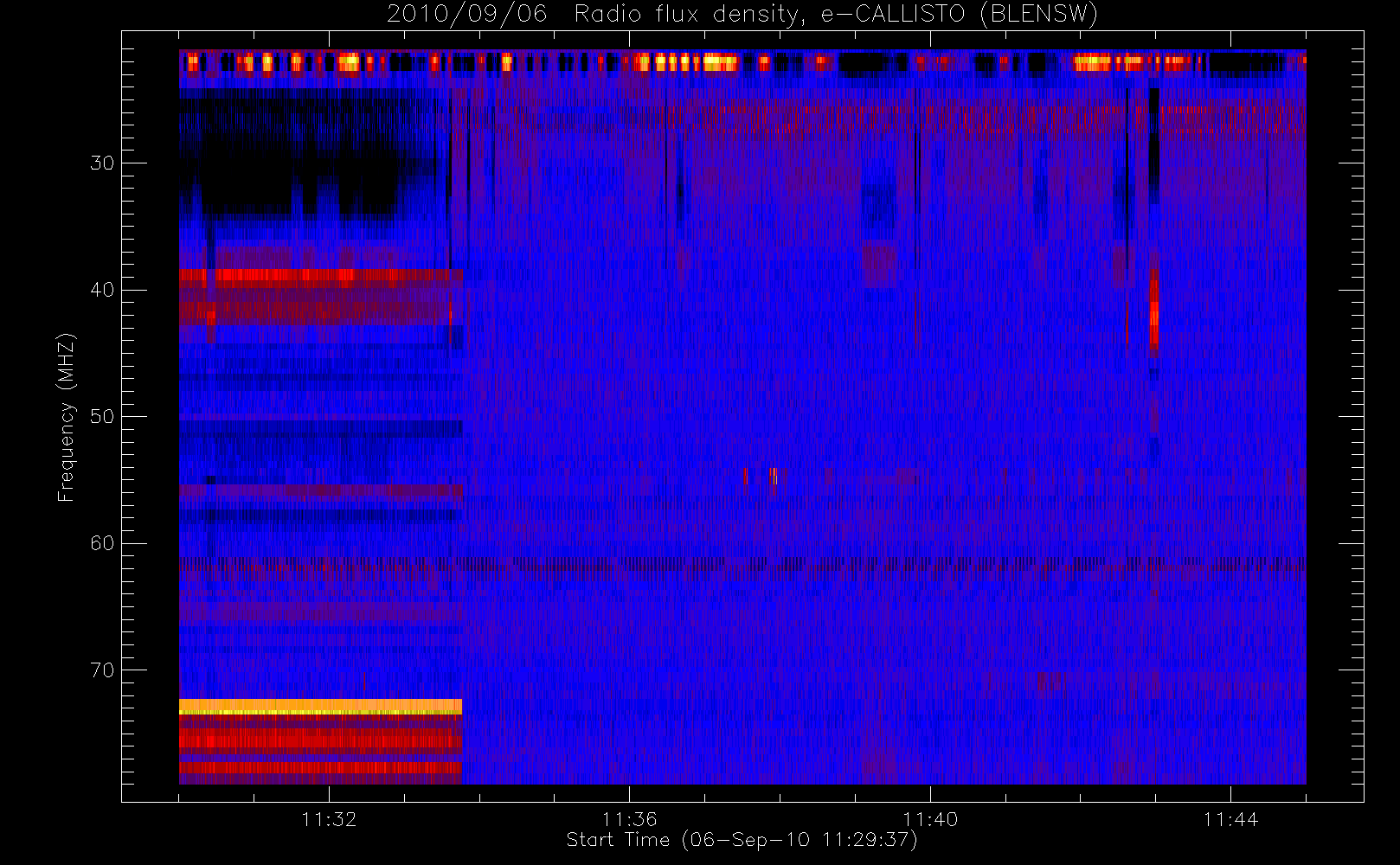
Task: Click the 11:40 time tick label
Action: pyautogui.click(x=930, y=819)
